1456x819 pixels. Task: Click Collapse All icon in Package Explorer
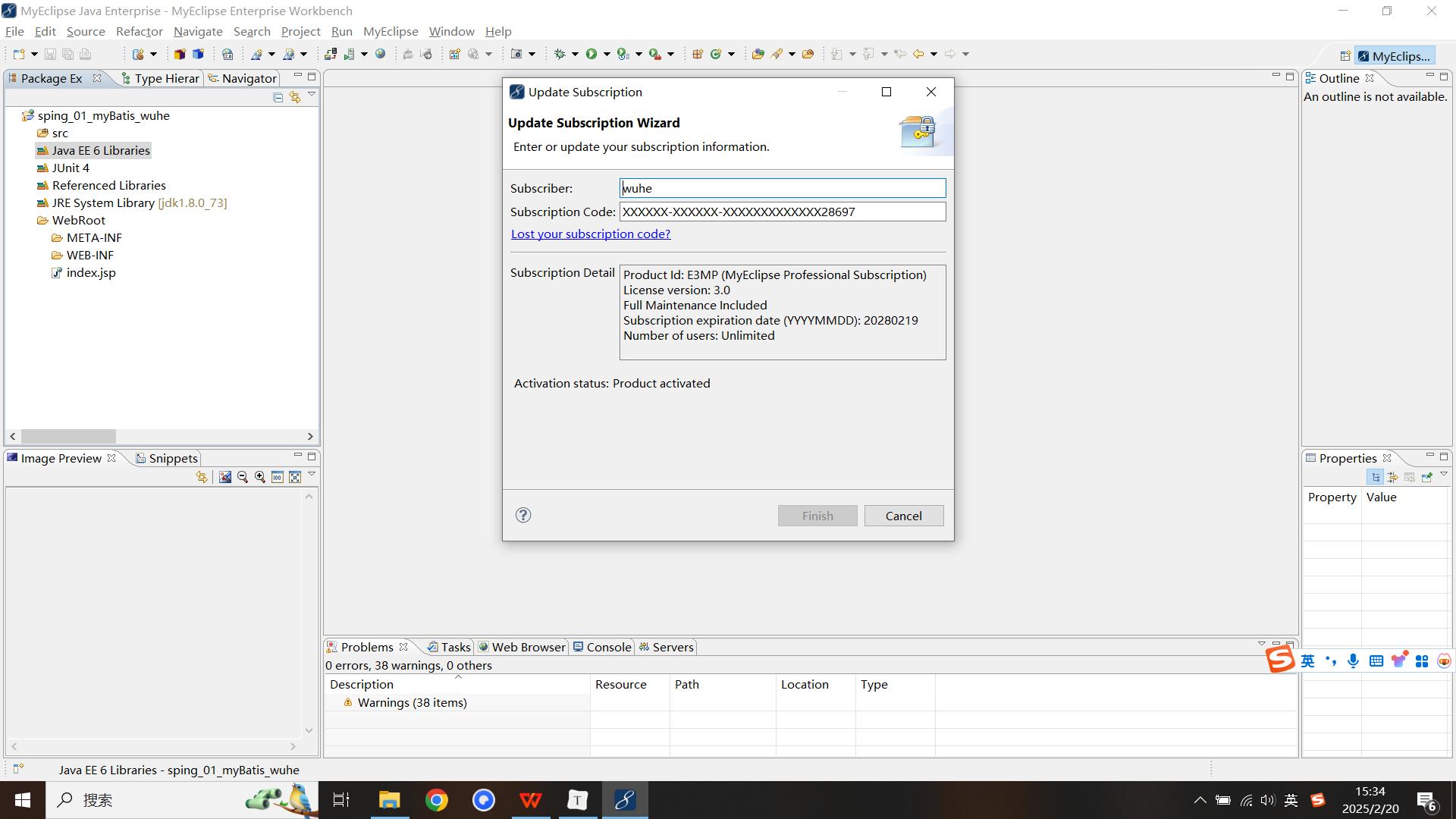(x=278, y=97)
